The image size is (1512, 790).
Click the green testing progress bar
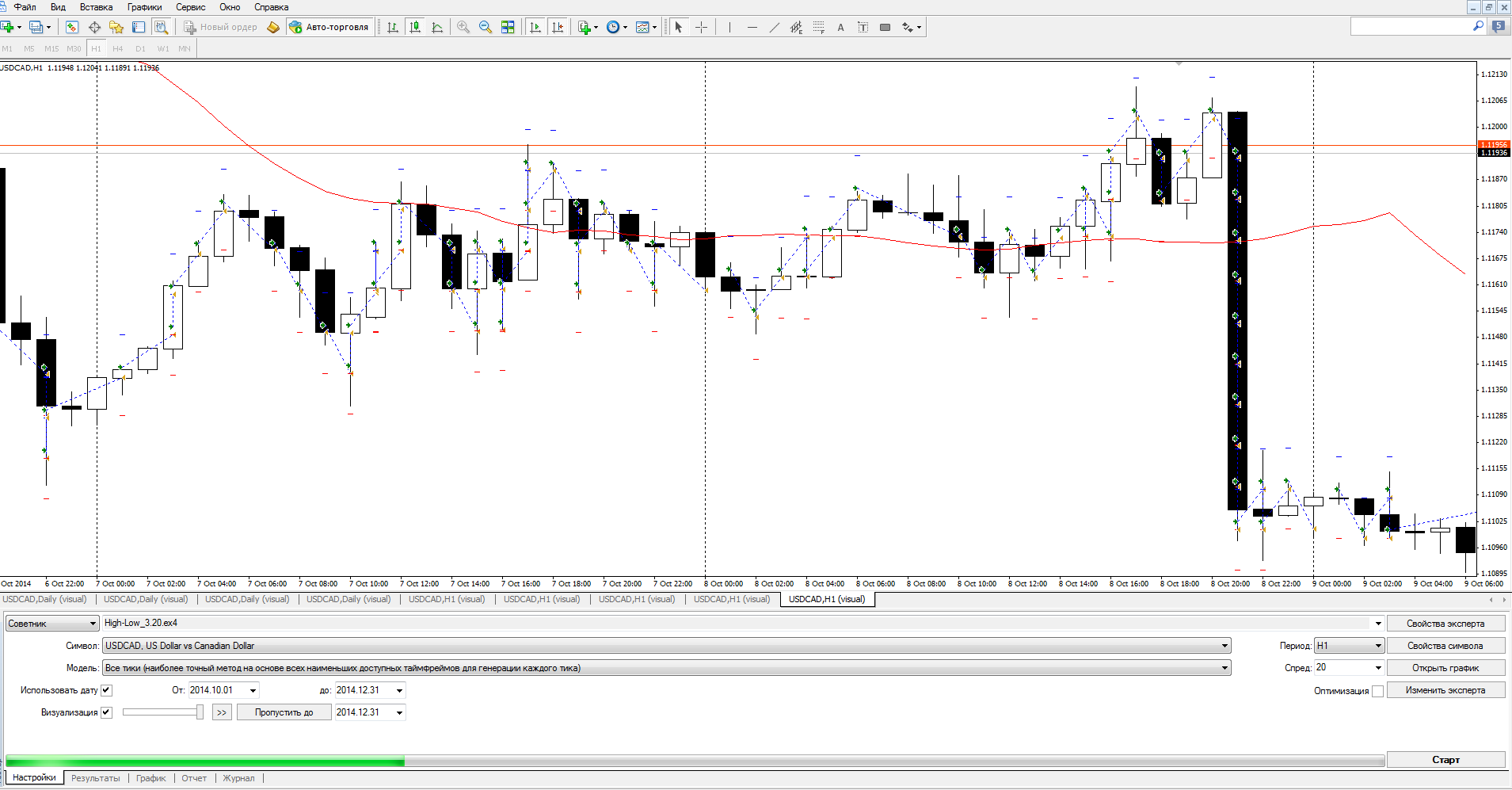coord(206,762)
